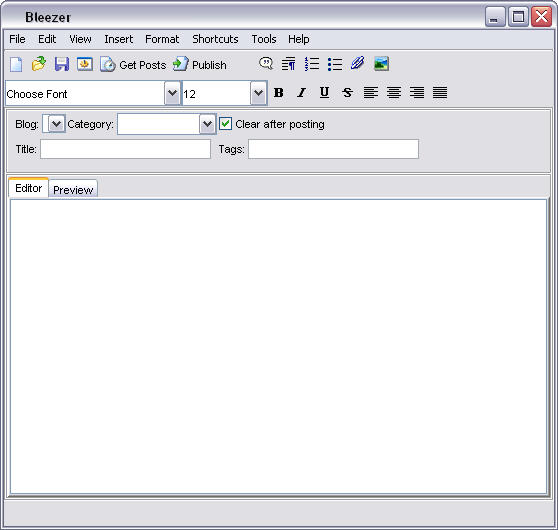Save the post with the floppy disk icon

[62, 64]
